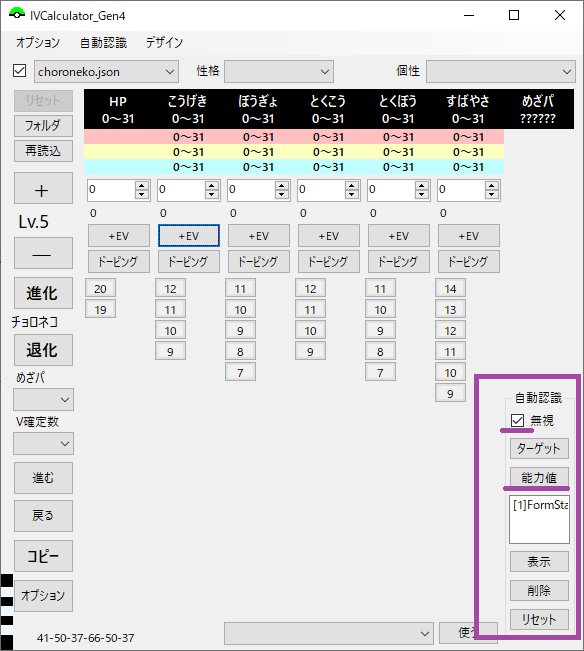
Task: Increment the すばやさ EV spinner up arrow
Action: pyautogui.click(x=492, y=186)
